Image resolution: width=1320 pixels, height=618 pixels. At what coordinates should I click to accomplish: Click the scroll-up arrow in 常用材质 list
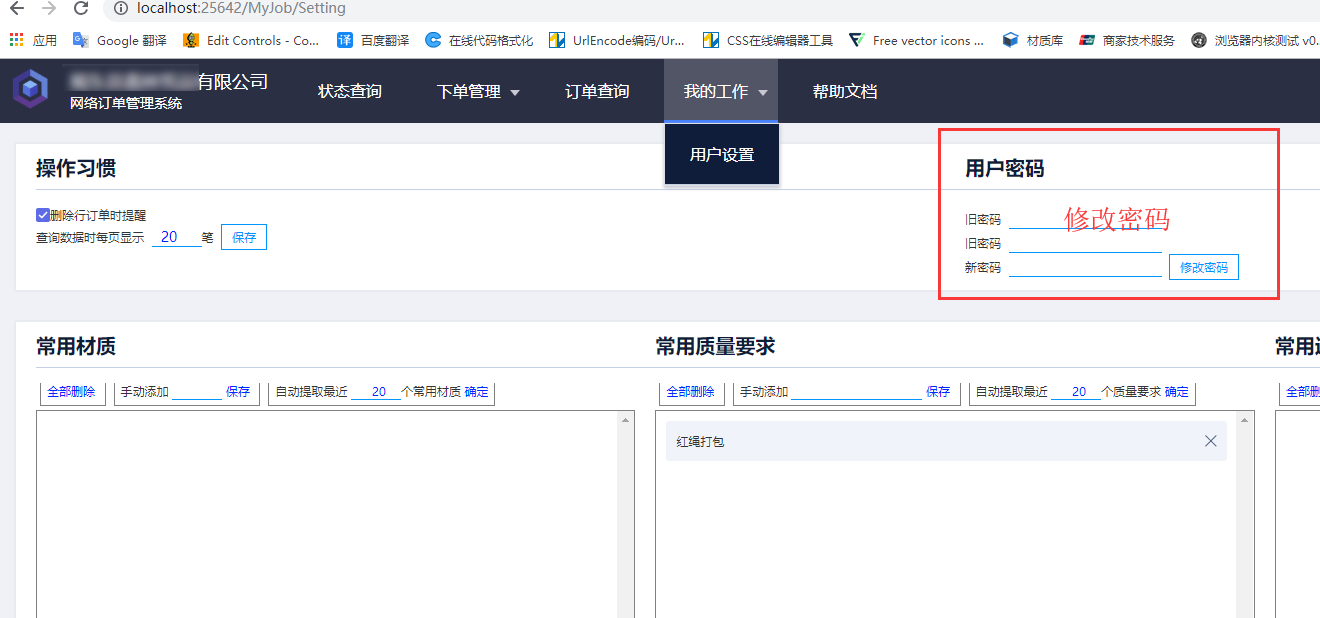626,420
